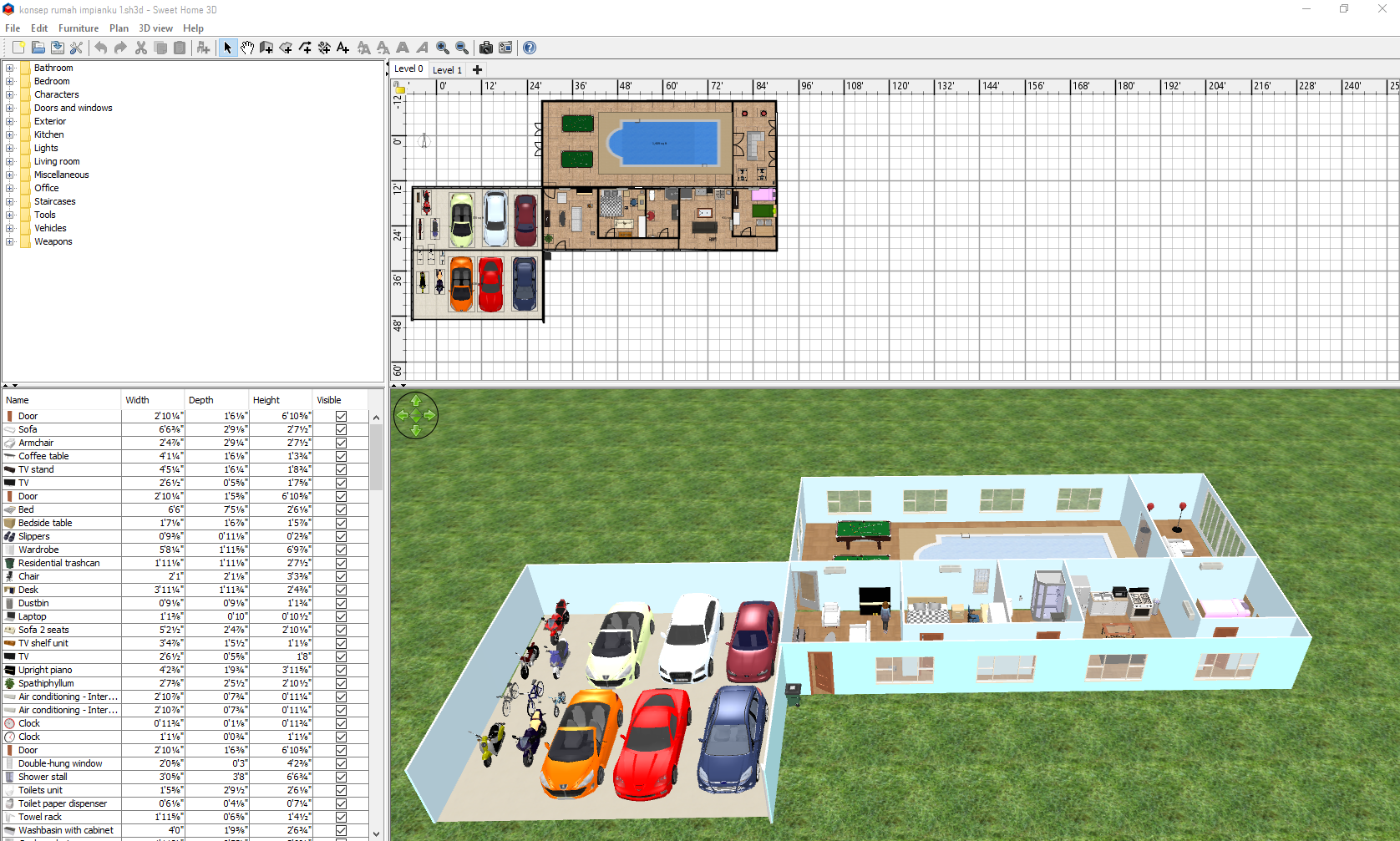Open the Furniture menu

pyautogui.click(x=79, y=28)
